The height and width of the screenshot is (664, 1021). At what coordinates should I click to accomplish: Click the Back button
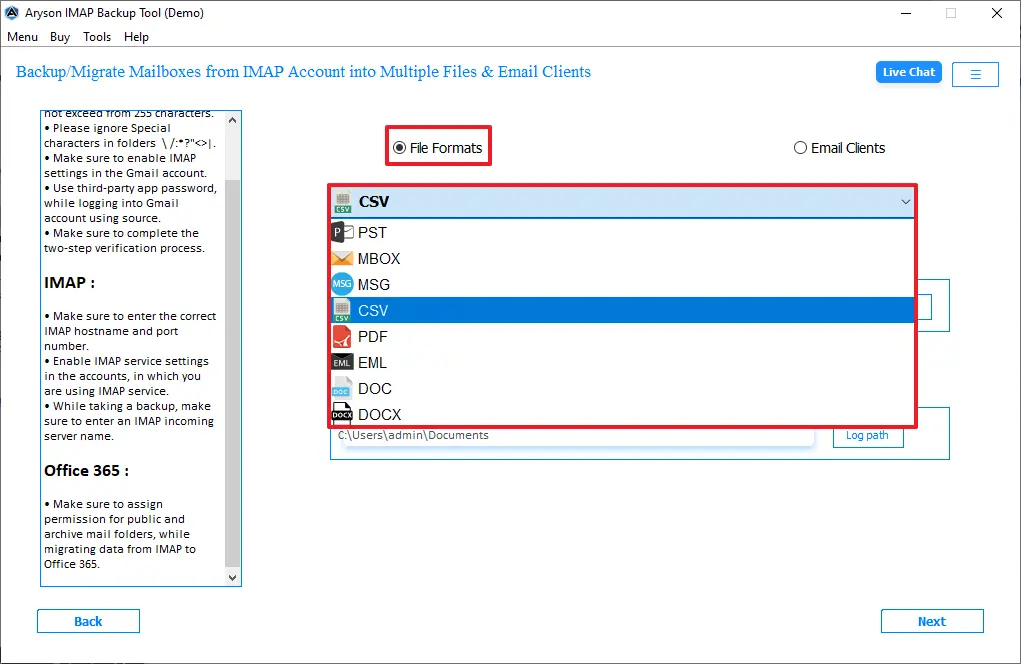[88, 621]
